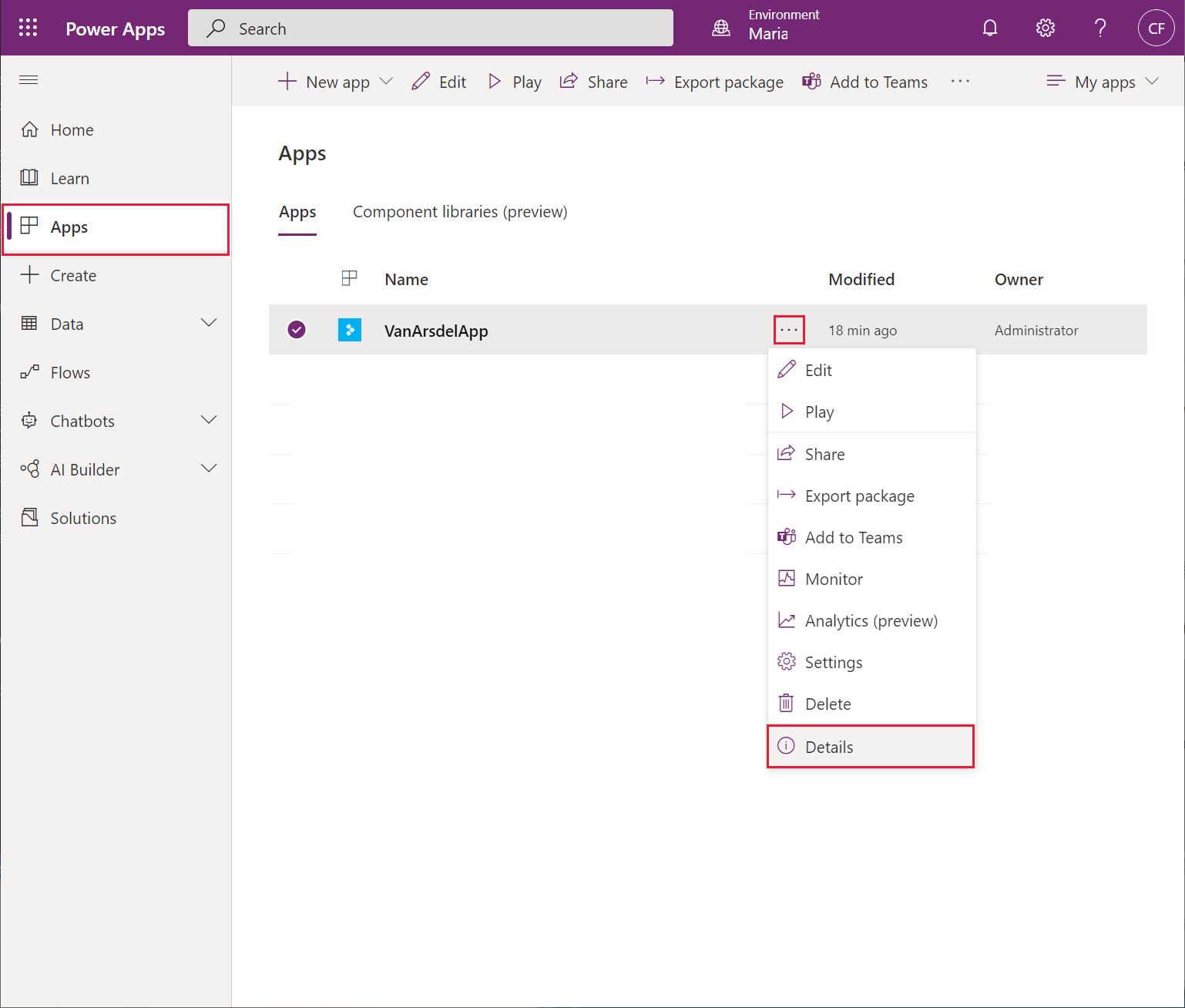
Task: Choose Monitor from the context menu
Action: [x=871, y=579]
